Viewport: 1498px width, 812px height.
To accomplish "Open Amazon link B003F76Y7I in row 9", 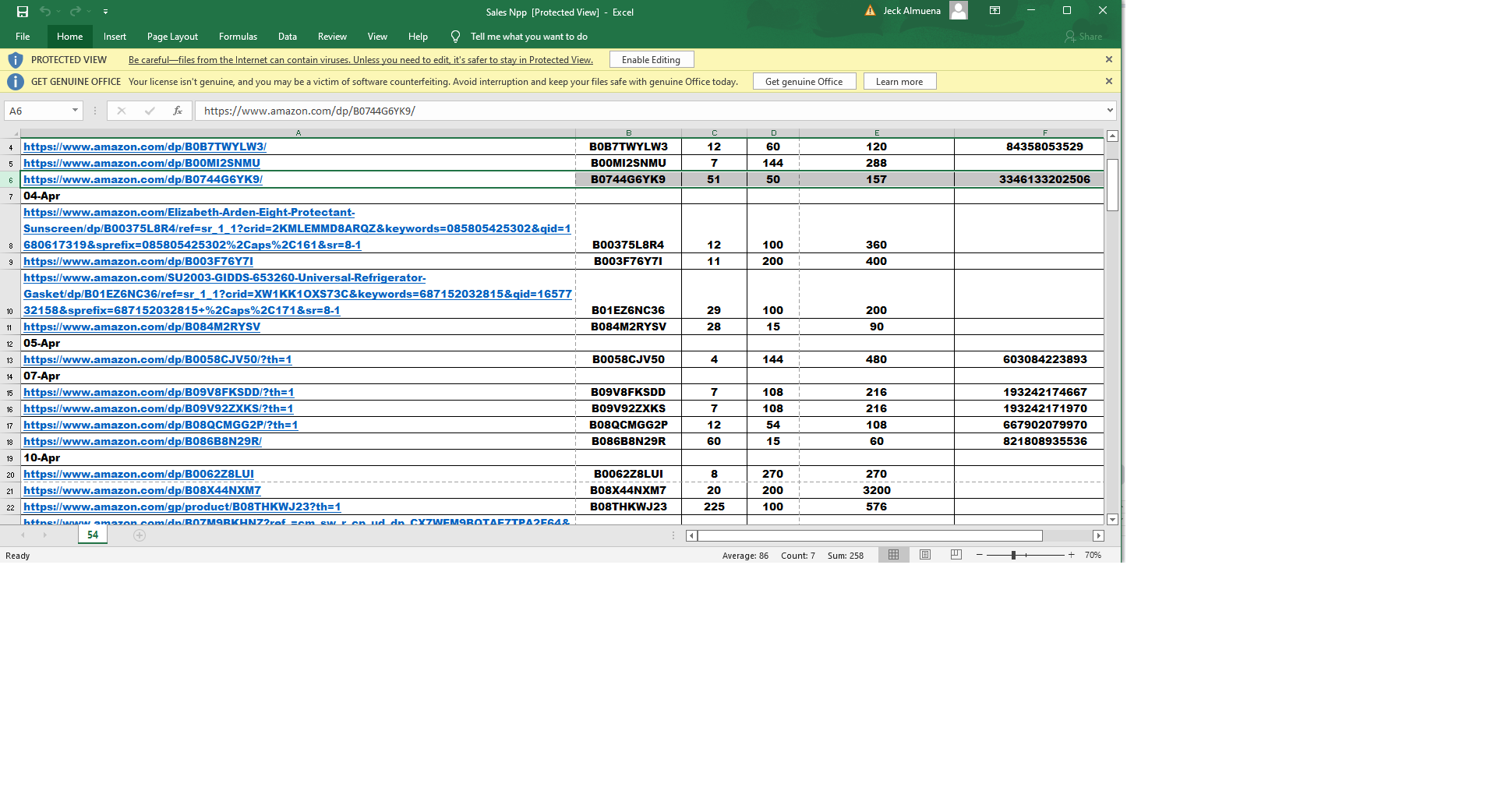I will tap(138, 261).
